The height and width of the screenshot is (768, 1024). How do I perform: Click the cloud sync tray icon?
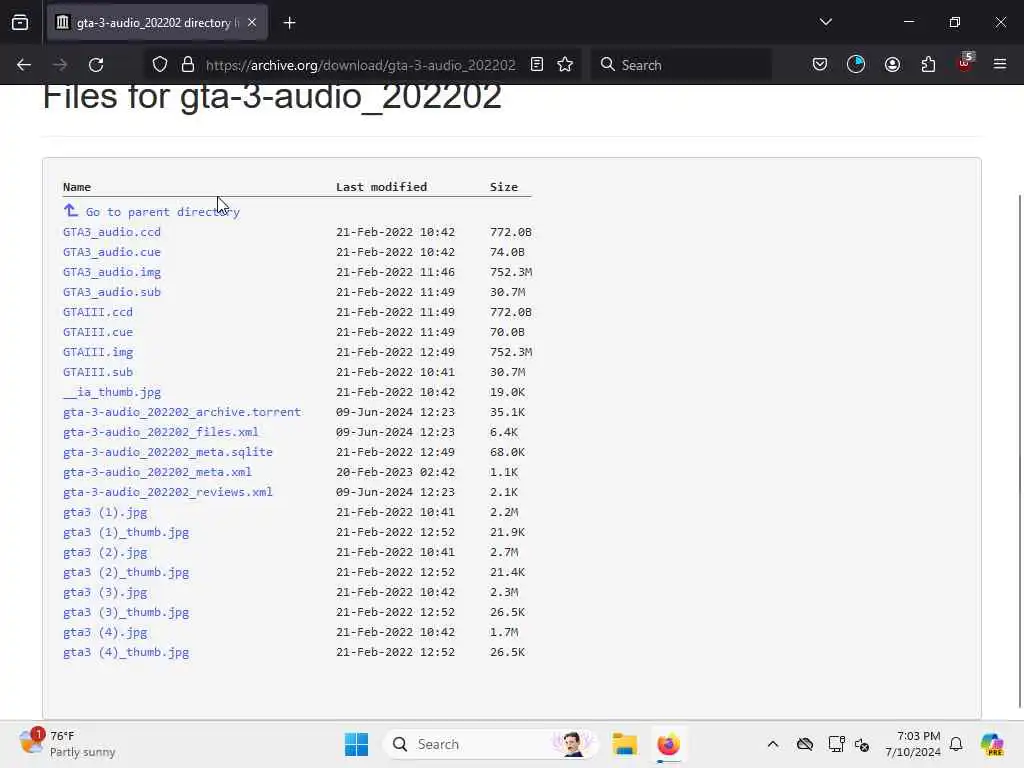tap(805, 744)
